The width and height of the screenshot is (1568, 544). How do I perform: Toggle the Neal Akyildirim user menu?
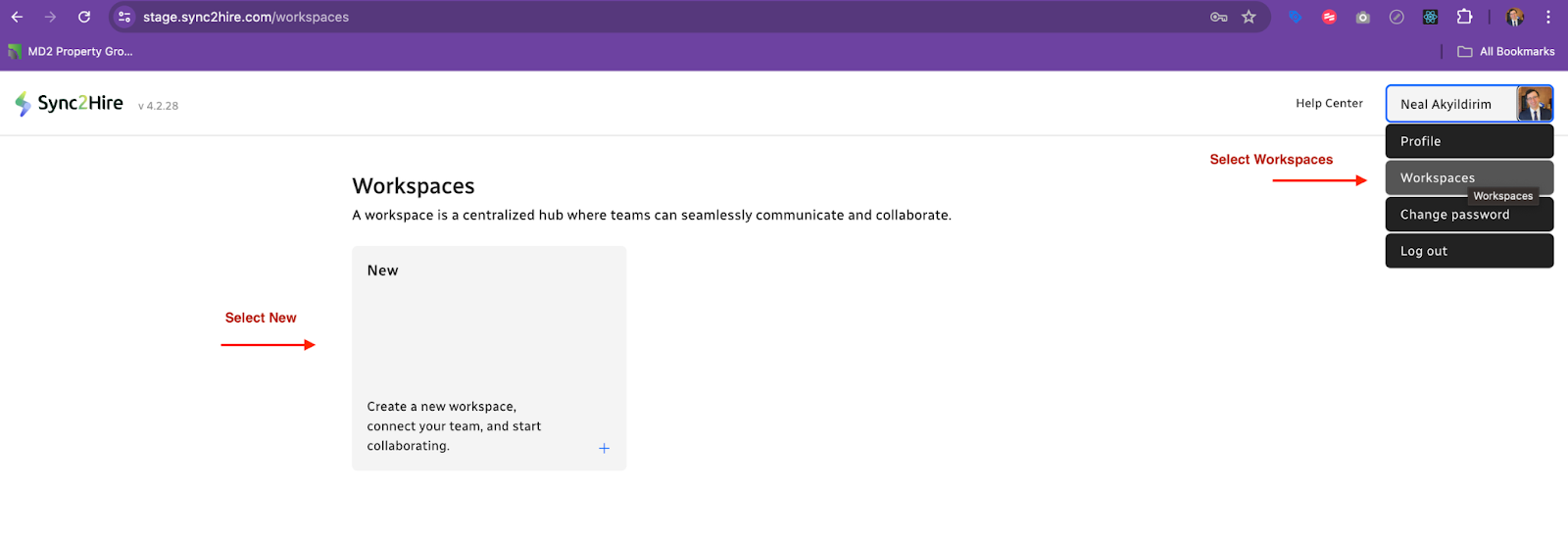click(1469, 104)
